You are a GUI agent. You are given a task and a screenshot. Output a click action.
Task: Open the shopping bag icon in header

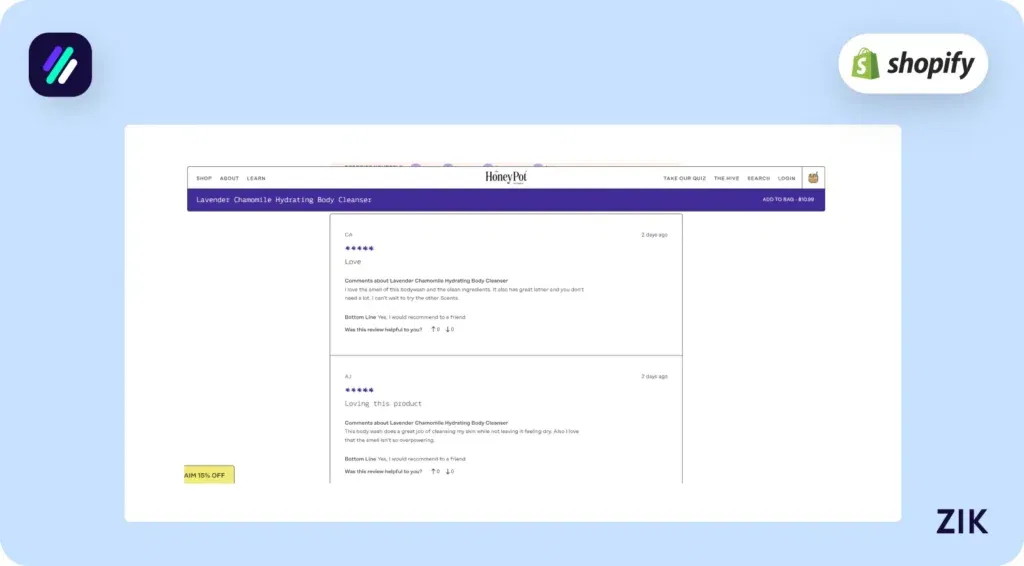(813, 178)
